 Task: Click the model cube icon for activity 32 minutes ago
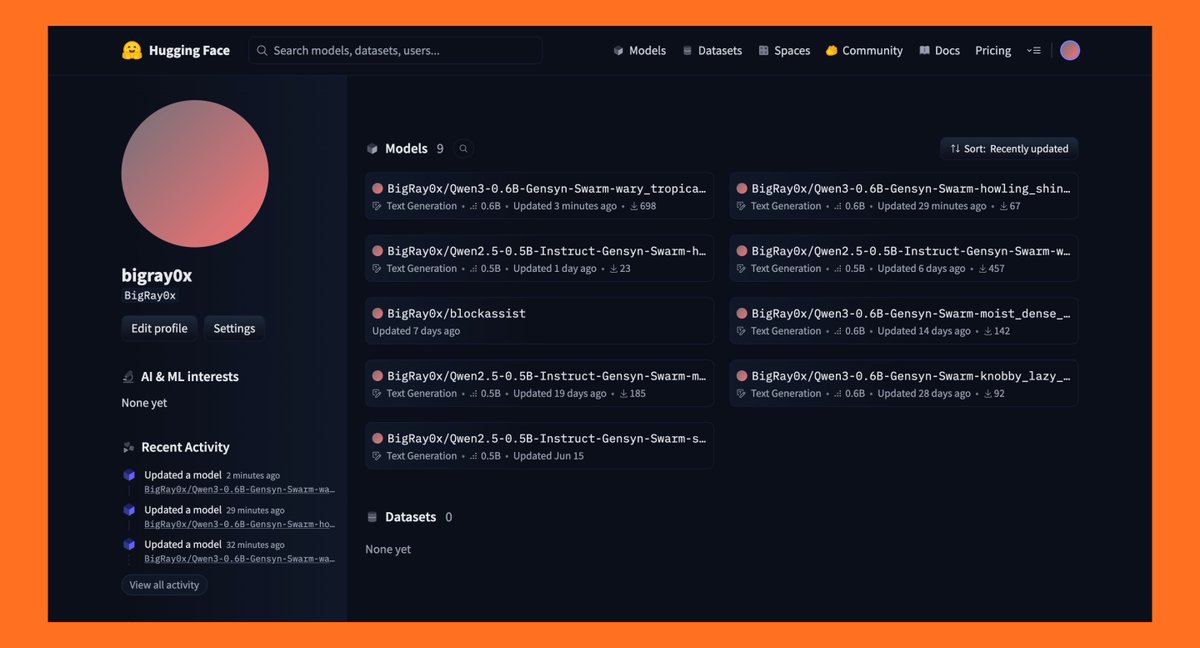click(128, 545)
